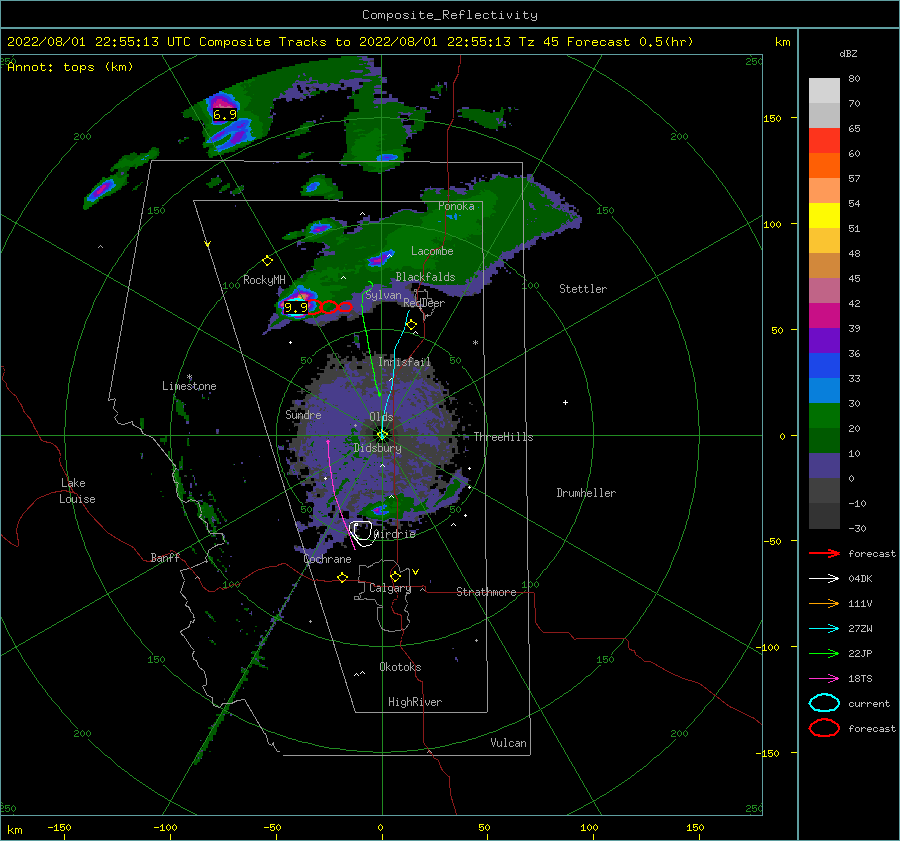Viewport: 900px width, 841px height.
Task: Click the red forecast ellipse icon
Action: pos(824,728)
